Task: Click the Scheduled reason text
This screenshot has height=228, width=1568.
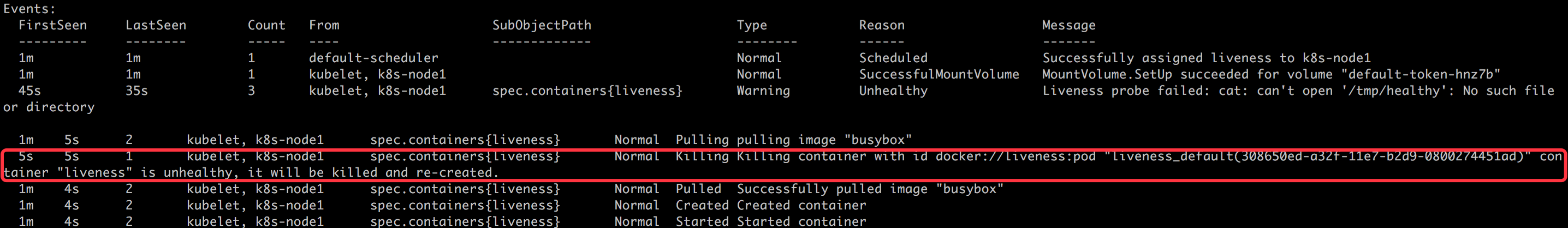Action: tap(893, 58)
